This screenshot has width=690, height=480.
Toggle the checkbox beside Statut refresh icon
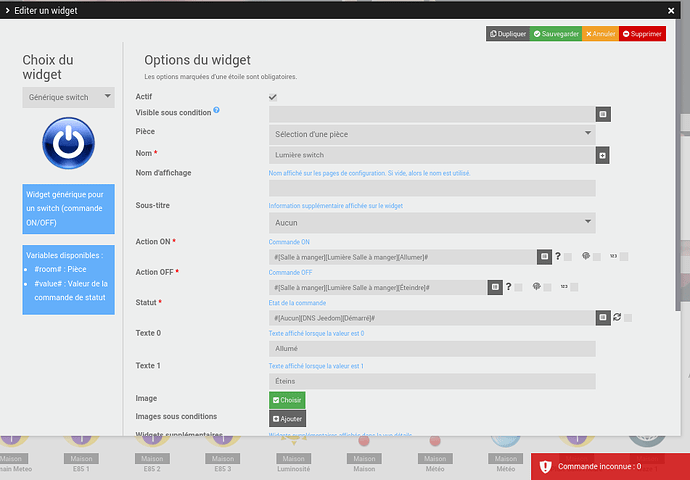628,318
